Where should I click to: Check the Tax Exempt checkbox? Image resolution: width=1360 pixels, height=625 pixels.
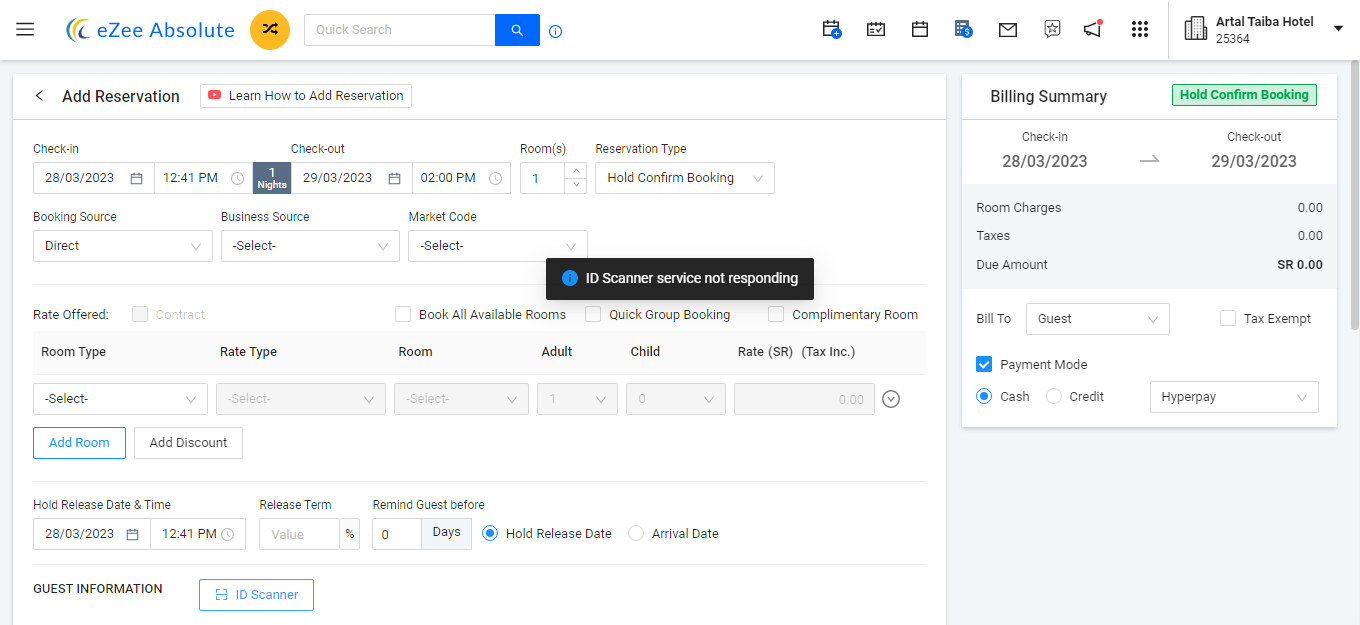pos(1228,319)
